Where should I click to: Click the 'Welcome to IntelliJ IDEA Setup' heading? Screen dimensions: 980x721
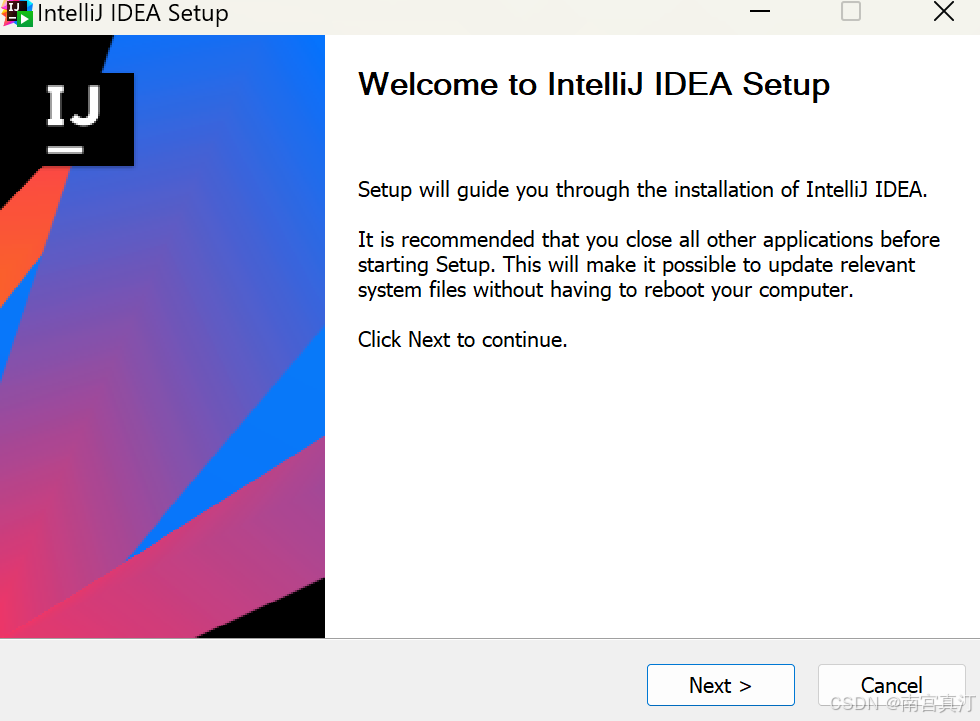594,84
